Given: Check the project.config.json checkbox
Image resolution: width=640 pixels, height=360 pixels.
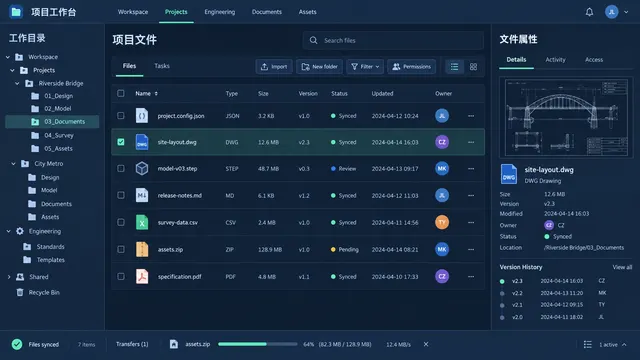Looking at the screenshot, I should (121, 116).
